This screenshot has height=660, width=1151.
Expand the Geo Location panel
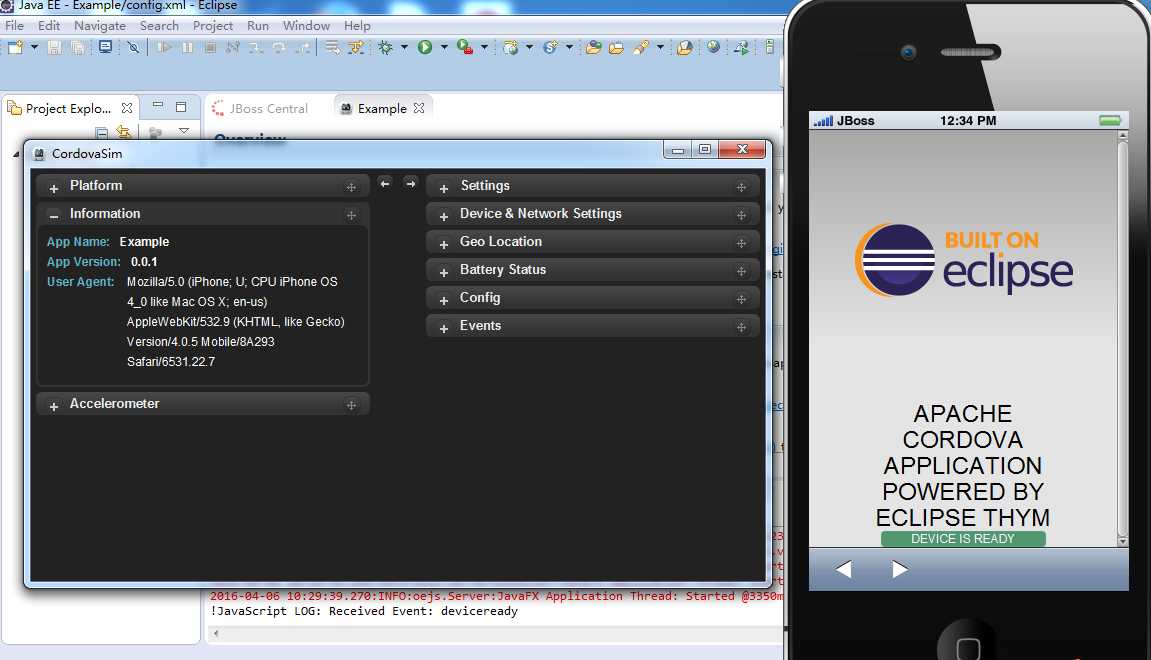(x=443, y=244)
